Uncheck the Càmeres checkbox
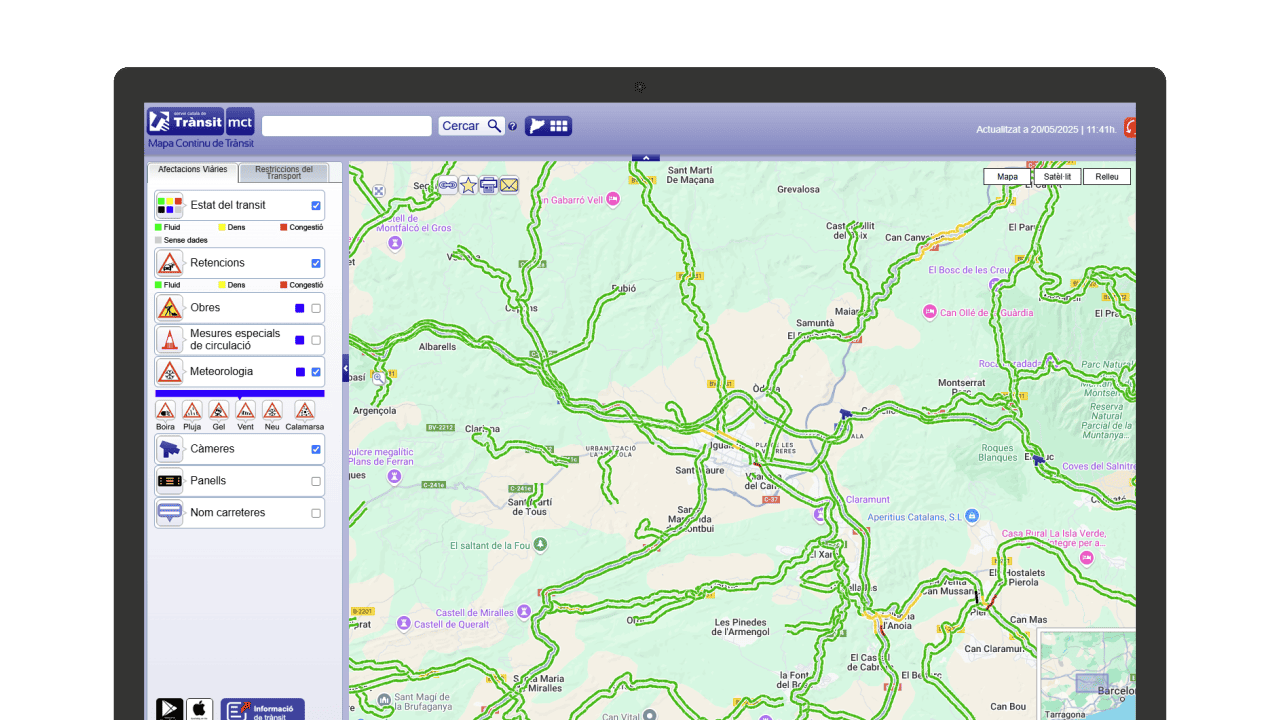The image size is (1280, 720). coord(316,449)
